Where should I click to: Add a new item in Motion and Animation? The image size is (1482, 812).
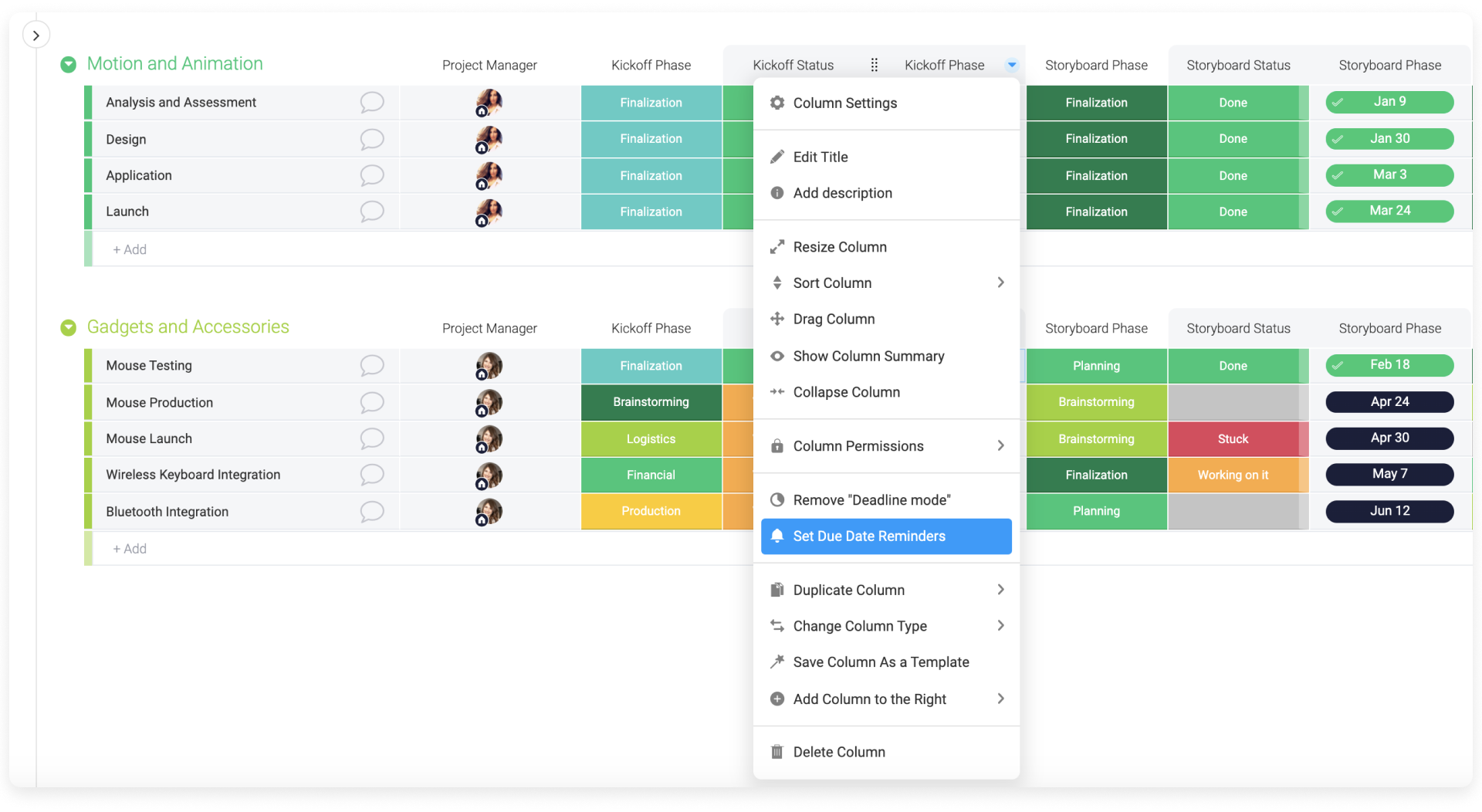click(130, 249)
